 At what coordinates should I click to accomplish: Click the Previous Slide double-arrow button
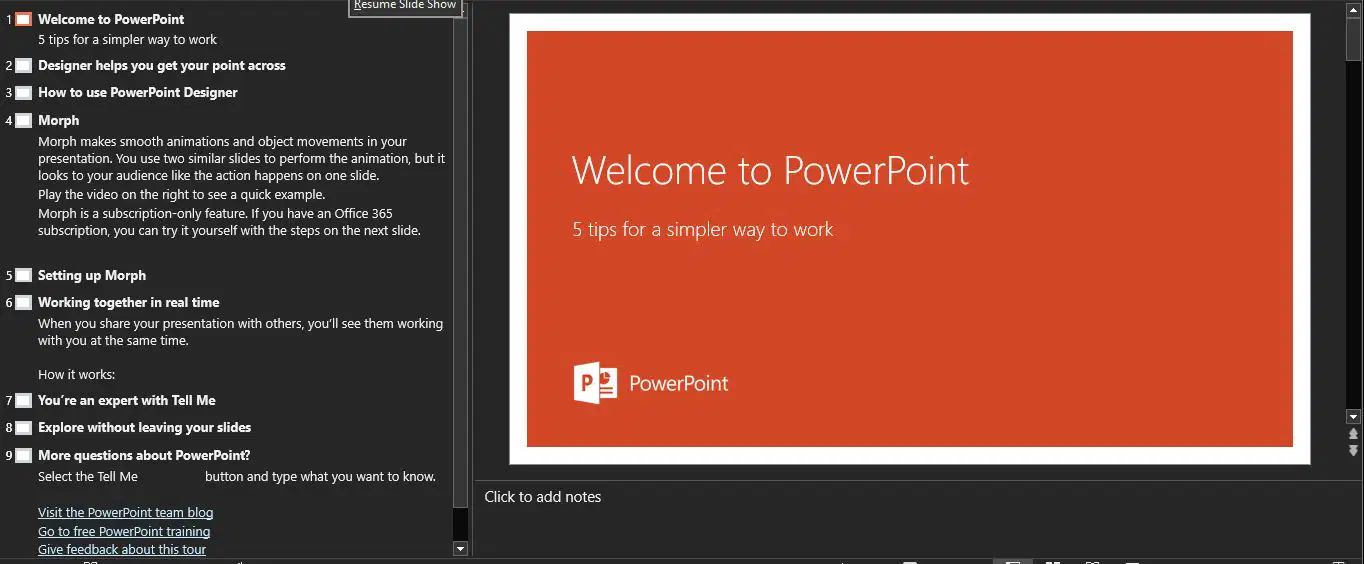[x=1354, y=434]
